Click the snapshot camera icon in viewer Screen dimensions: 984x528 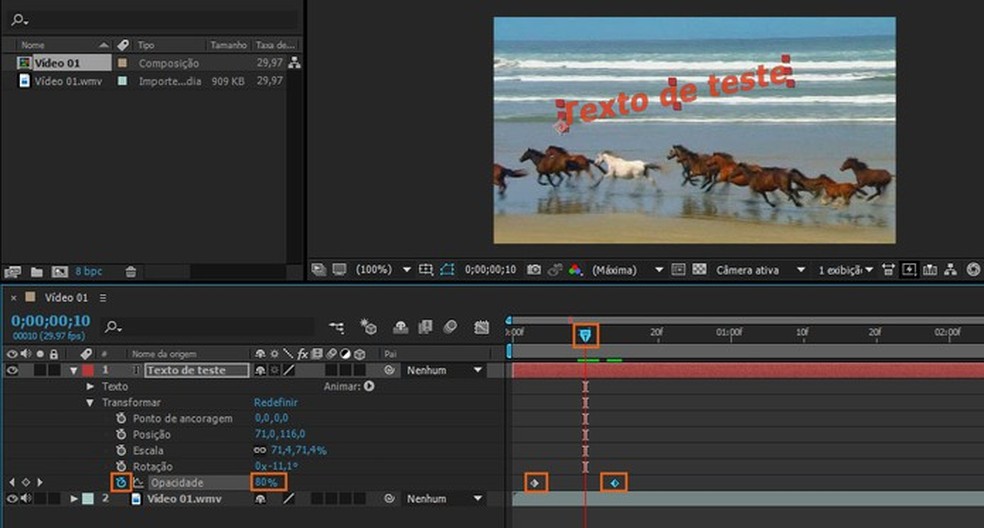coord(535,270)
